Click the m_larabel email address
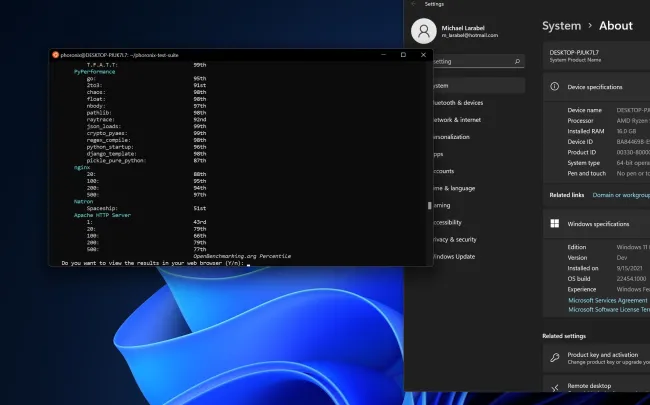Viewport: 650px width, 405px height. (x=470, y=35)
